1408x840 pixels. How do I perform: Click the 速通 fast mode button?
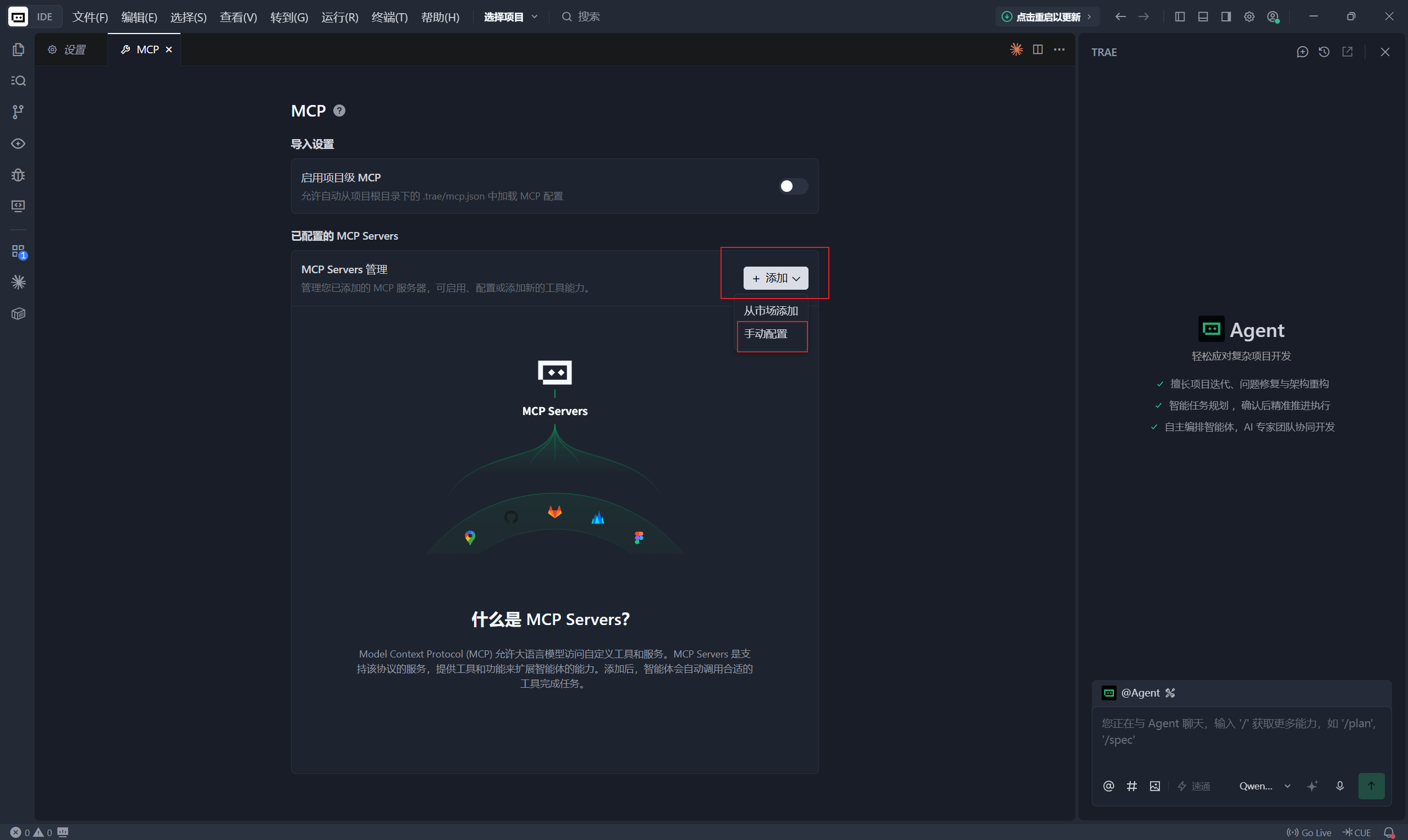coord(1193,786)
